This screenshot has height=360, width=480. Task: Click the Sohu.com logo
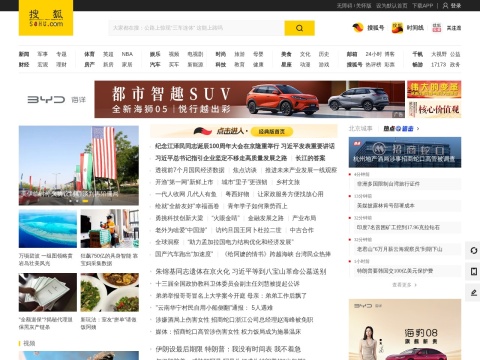[46, 18]
